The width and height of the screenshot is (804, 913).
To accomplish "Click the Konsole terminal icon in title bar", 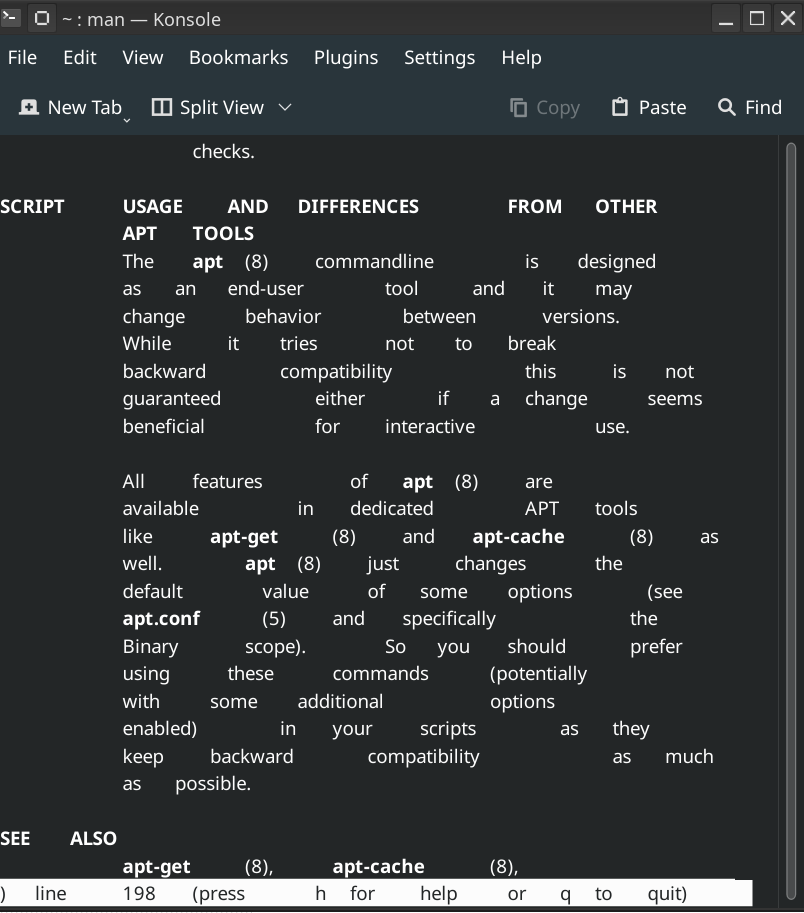I will (x=11, y=18).
